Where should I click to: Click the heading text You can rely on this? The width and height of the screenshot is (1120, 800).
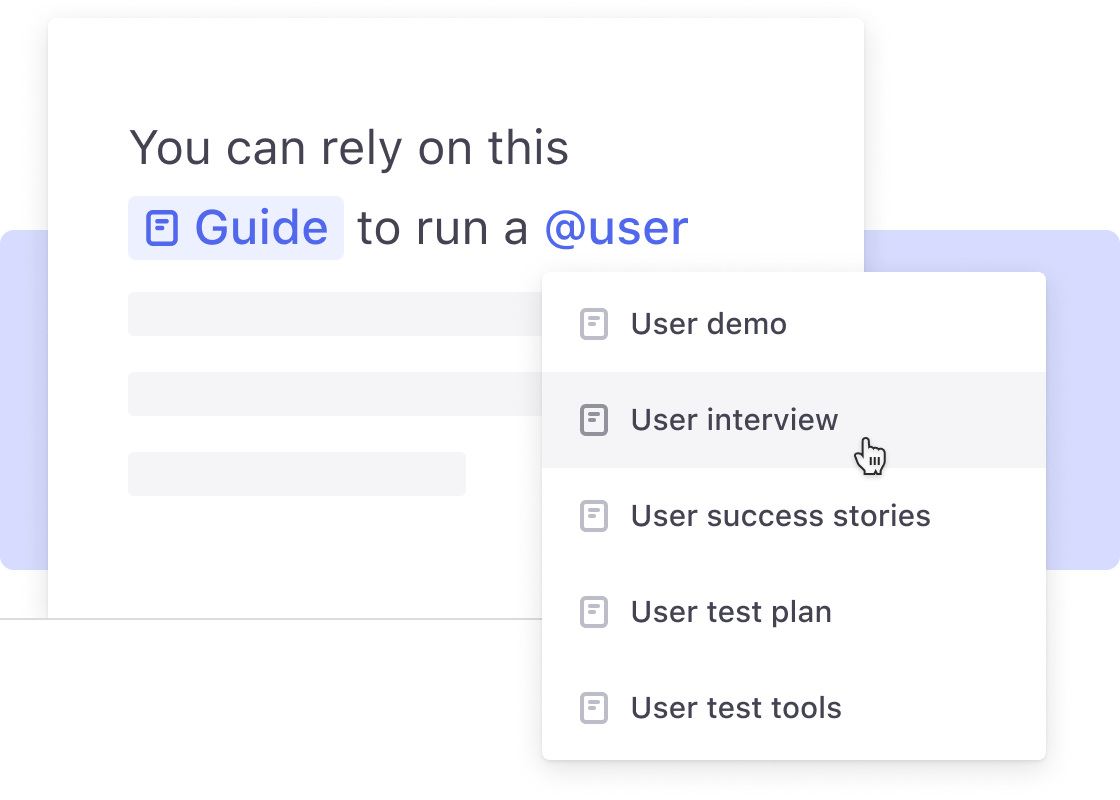tap(349, 149)
